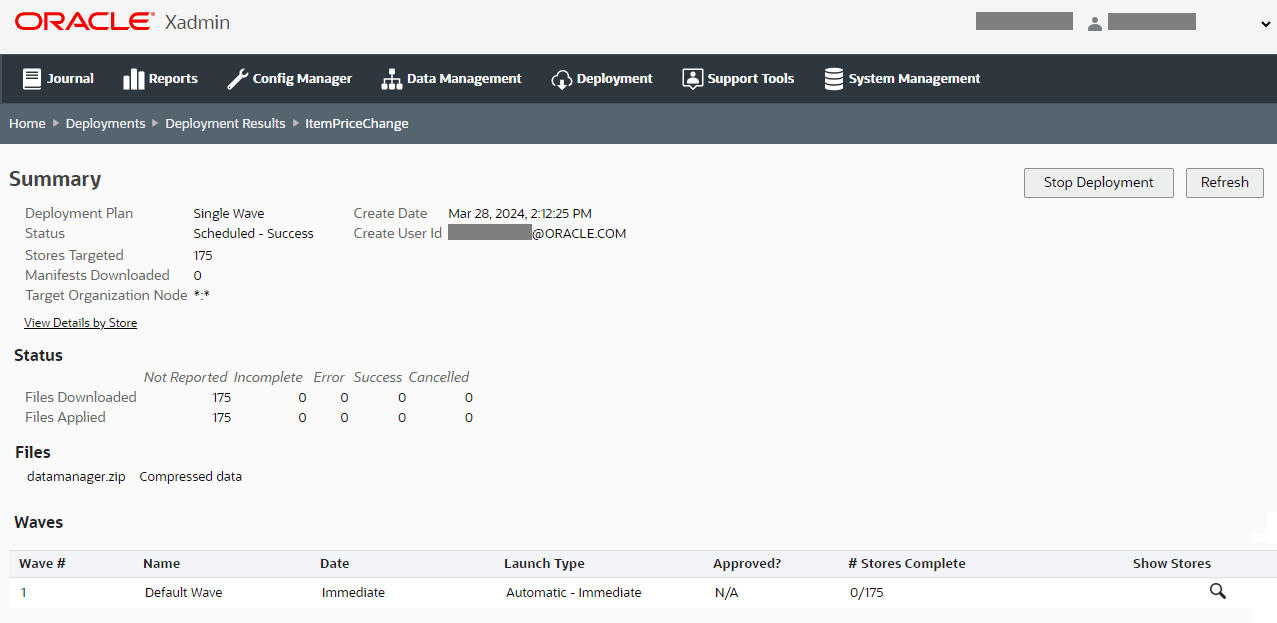This screenshot has width=1277, height=623.
Task: Return to Deployment Results via breadcrumb
Action: click(225, 123)
